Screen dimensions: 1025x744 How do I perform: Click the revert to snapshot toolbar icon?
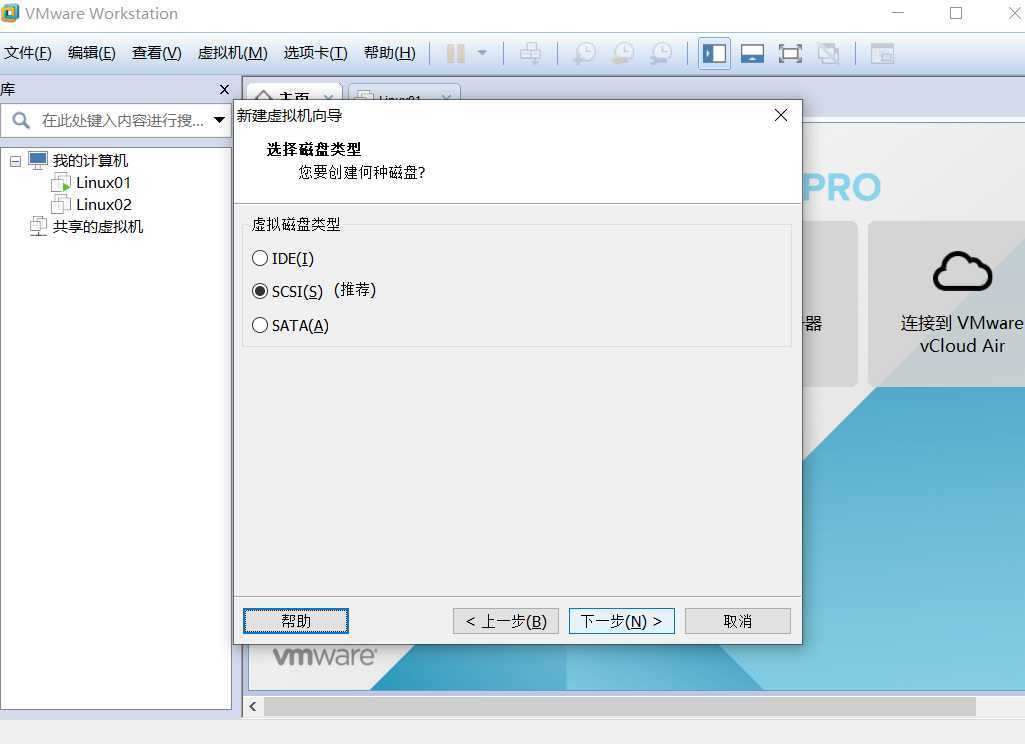[x=622, y=54]
